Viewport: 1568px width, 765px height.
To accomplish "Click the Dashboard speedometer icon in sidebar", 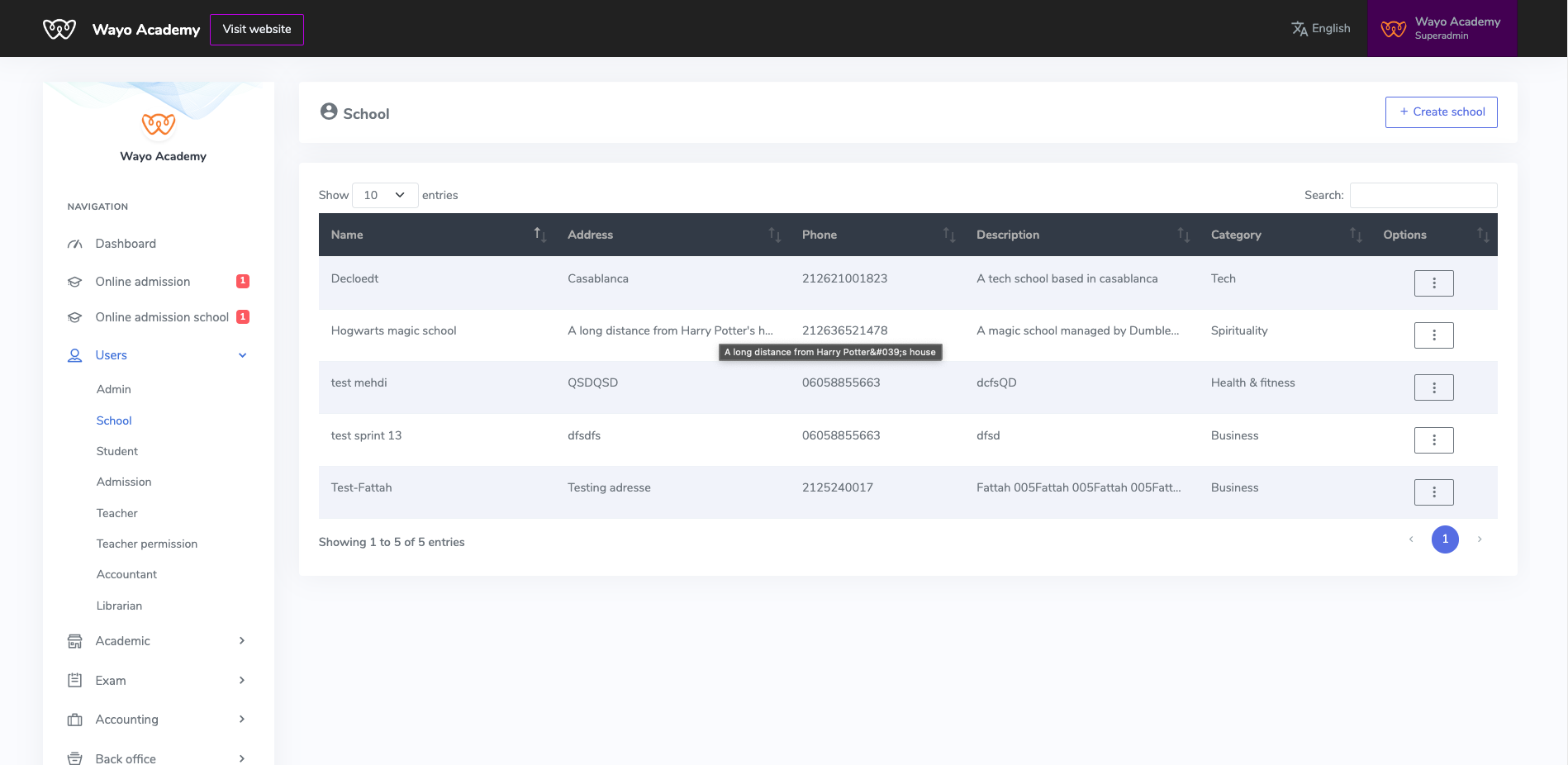I will [x=75, y=244].
